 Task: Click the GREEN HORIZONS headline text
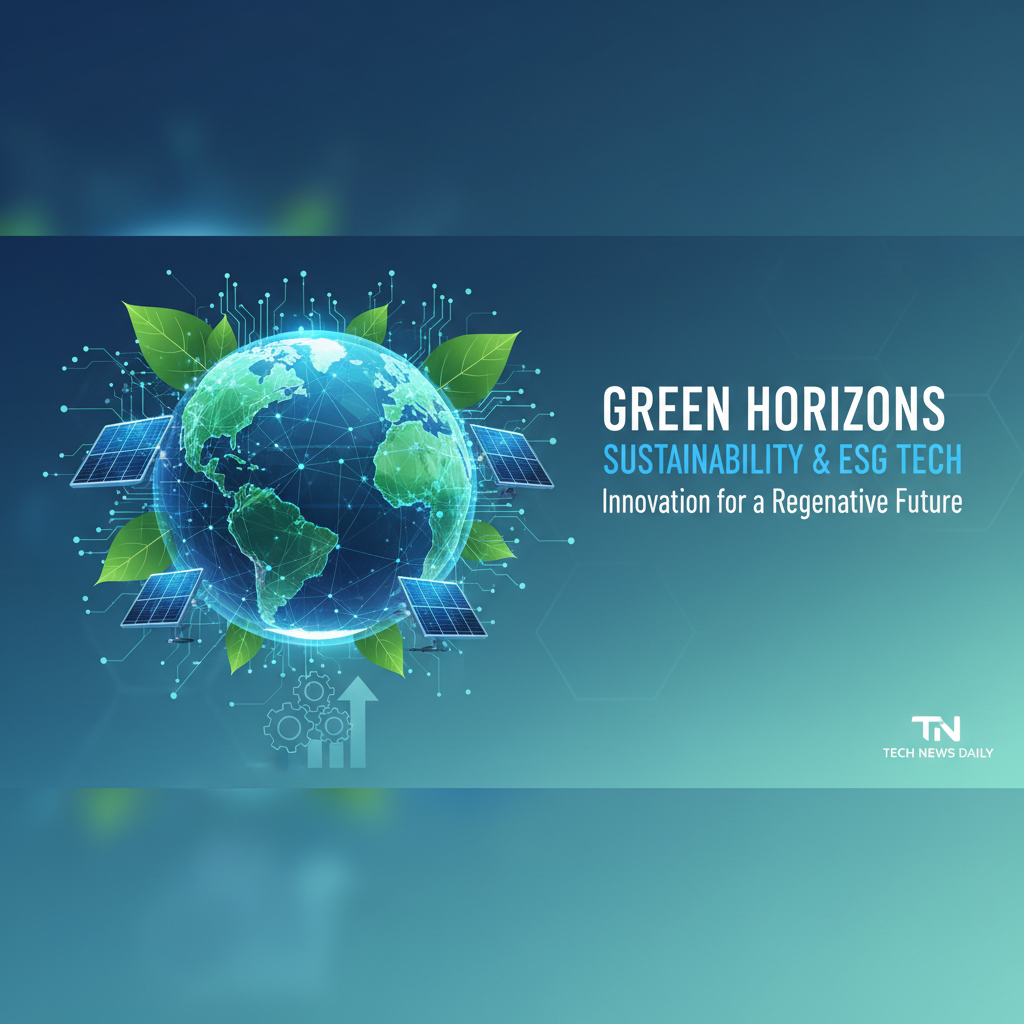point(773,408)
